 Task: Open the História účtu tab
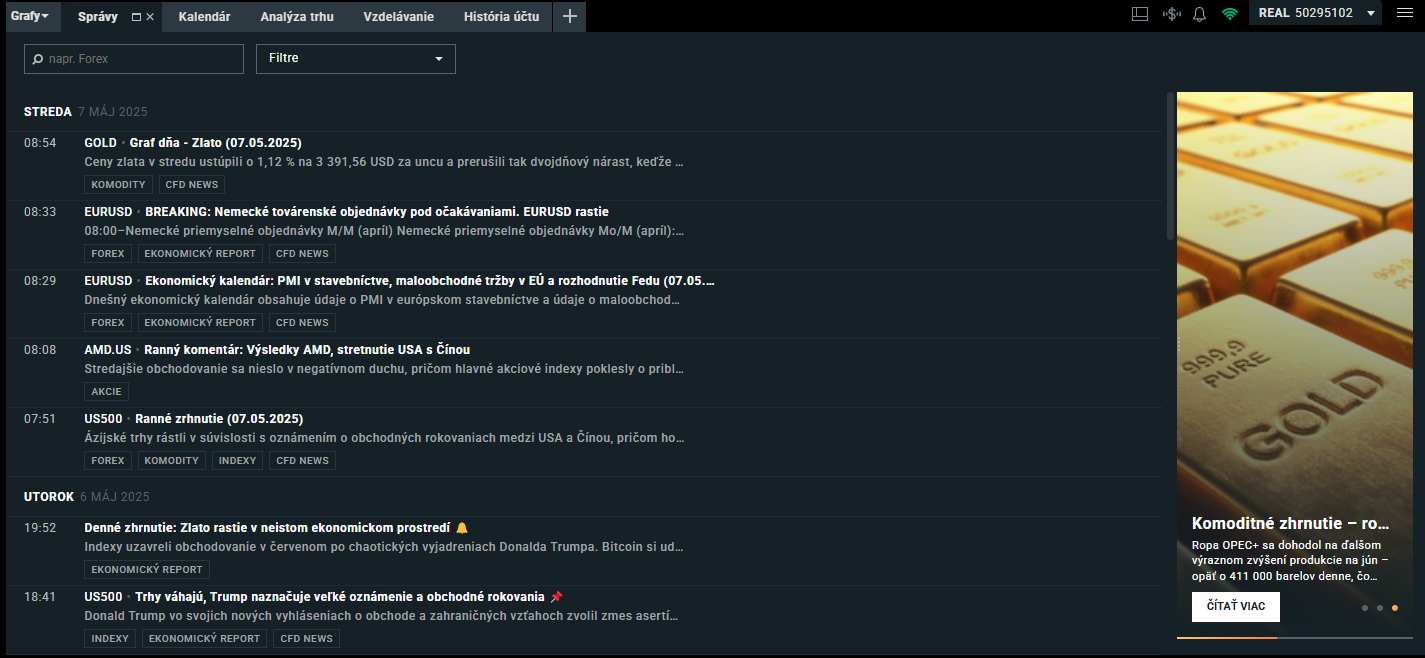(x=501, y=17)
